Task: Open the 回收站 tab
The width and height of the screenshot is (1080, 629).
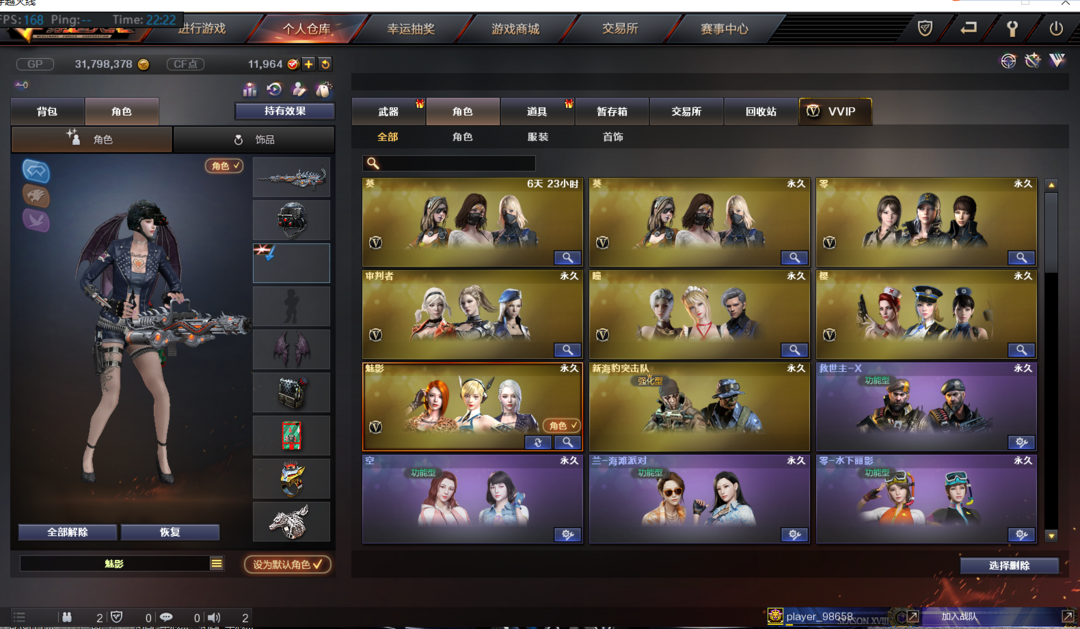Action: coord(760,112)
